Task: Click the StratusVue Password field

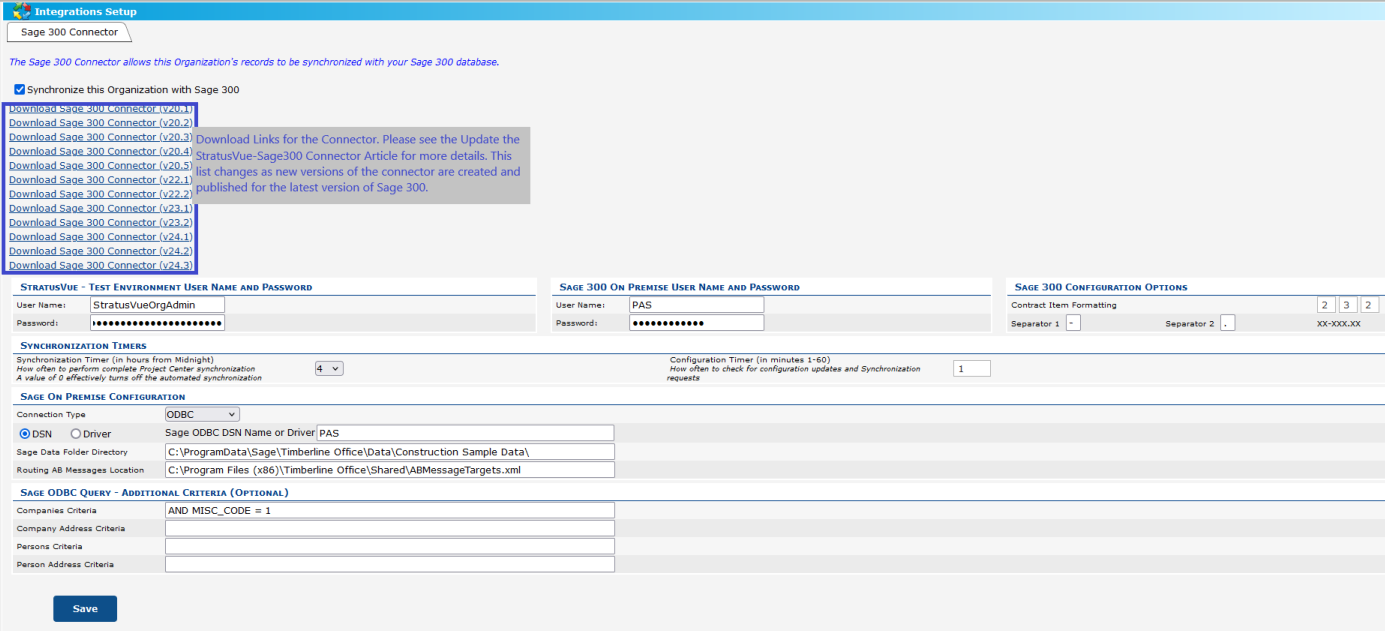Action: point(157,323)
